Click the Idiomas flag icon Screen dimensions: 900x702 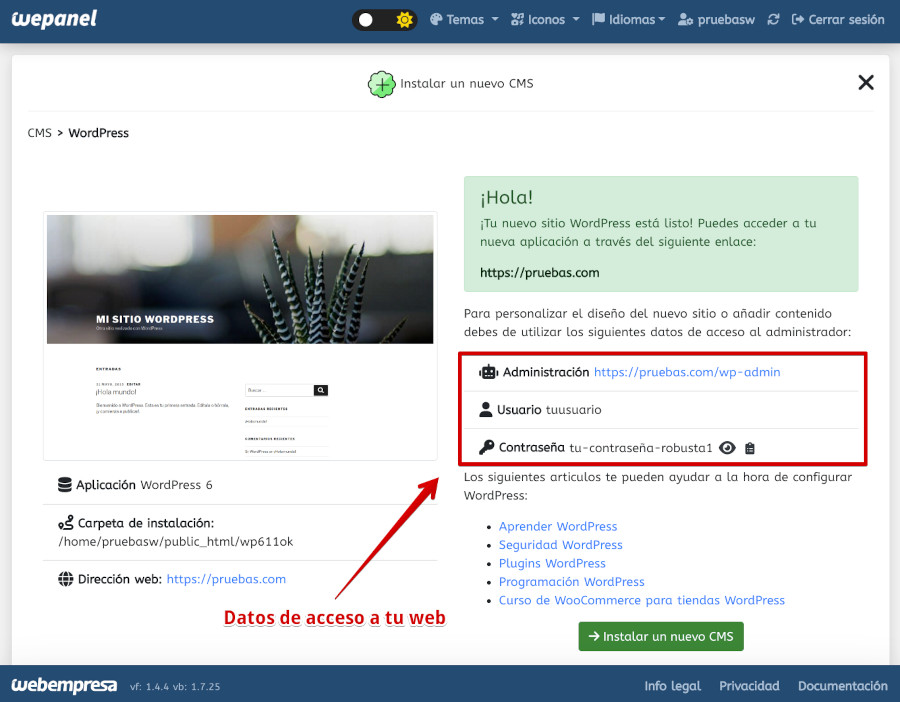(x=598, y=19)
